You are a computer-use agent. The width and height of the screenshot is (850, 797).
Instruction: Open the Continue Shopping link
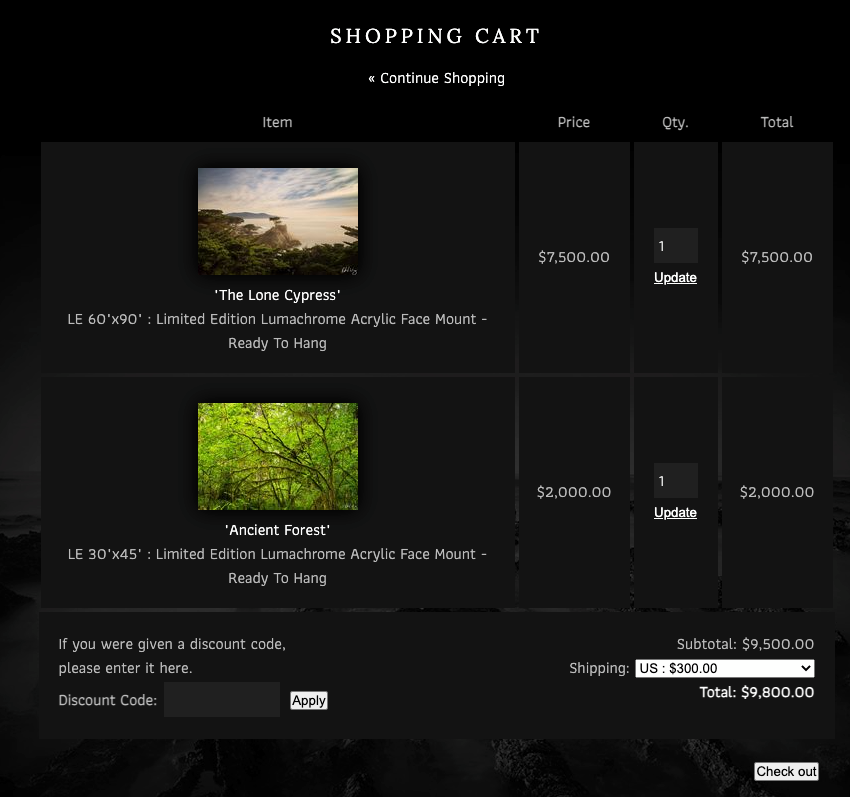pyautogui.click(x=436, y=78)
